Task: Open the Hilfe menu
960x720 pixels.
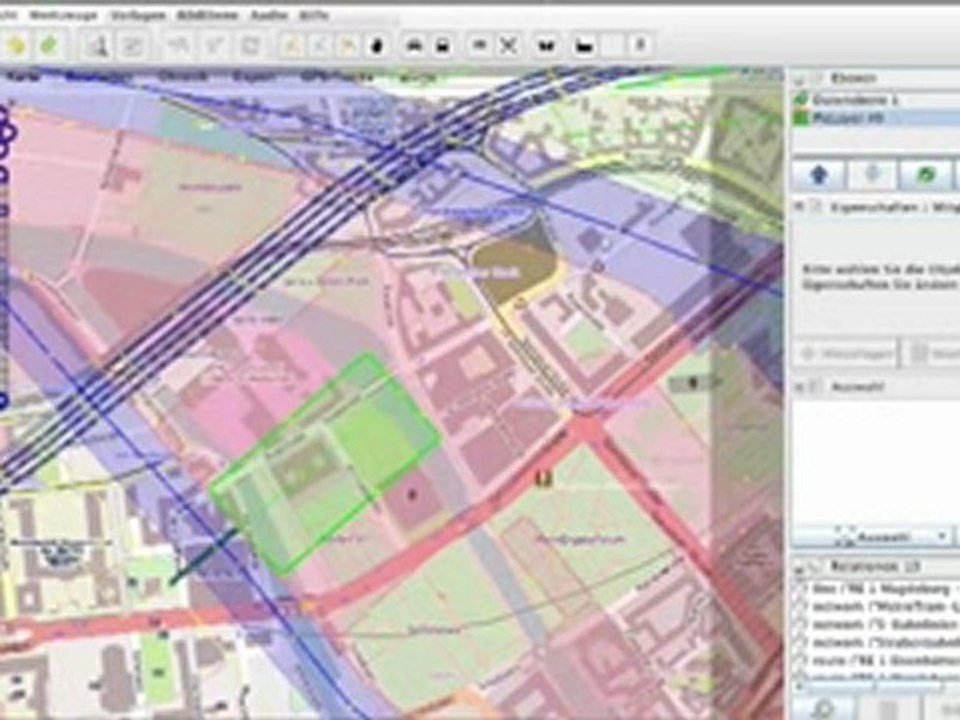Action: 314,15
